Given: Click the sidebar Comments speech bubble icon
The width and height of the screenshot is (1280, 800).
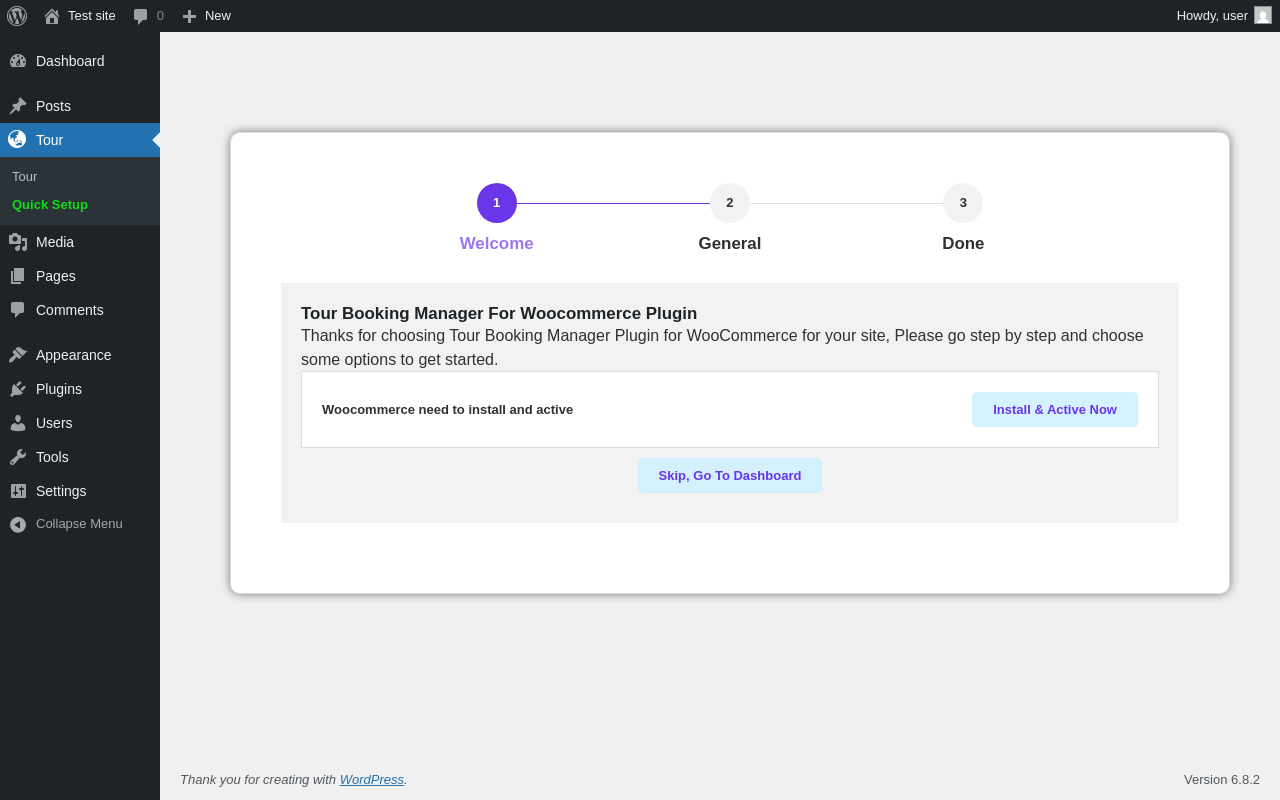Looking at the screenshot, I should [x=18, y=310].
